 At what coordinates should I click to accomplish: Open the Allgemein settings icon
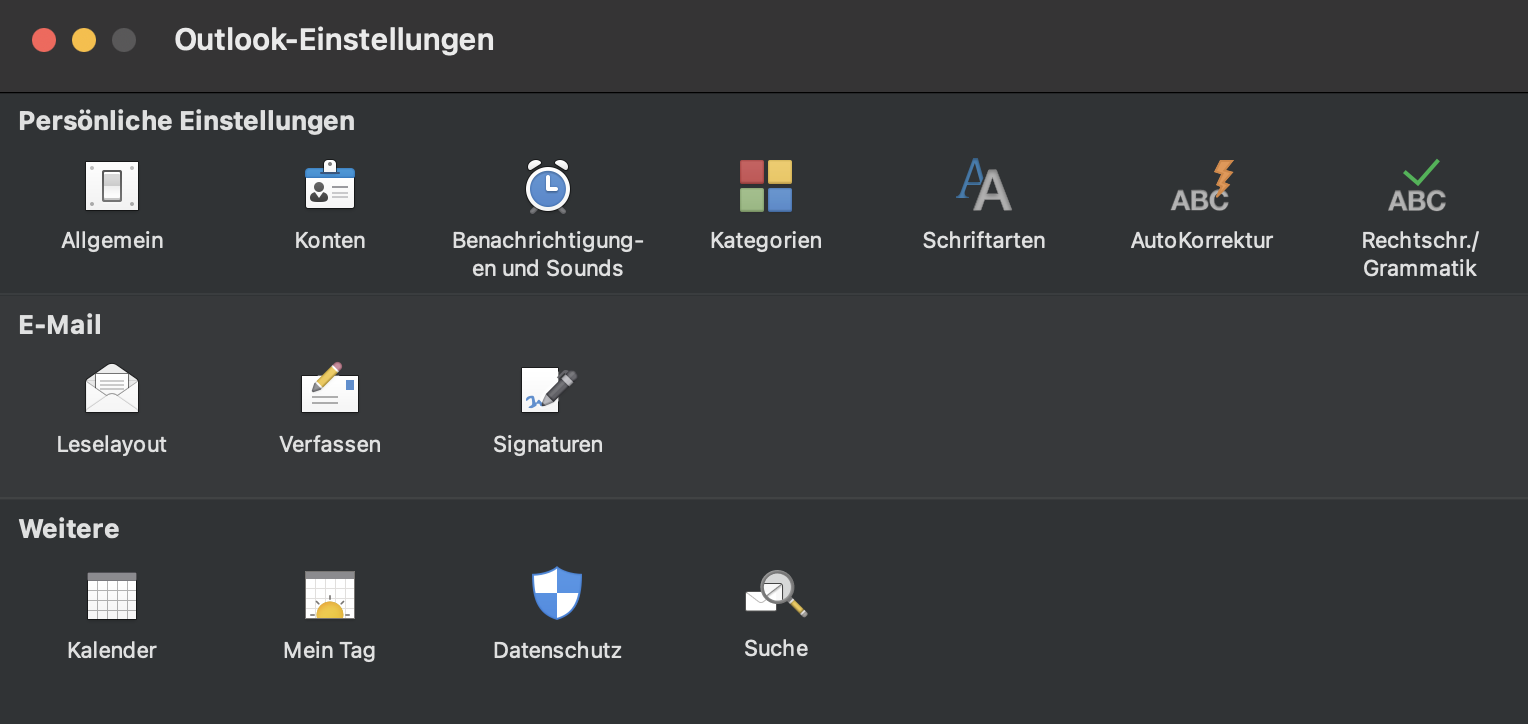[x=112, y=186]
